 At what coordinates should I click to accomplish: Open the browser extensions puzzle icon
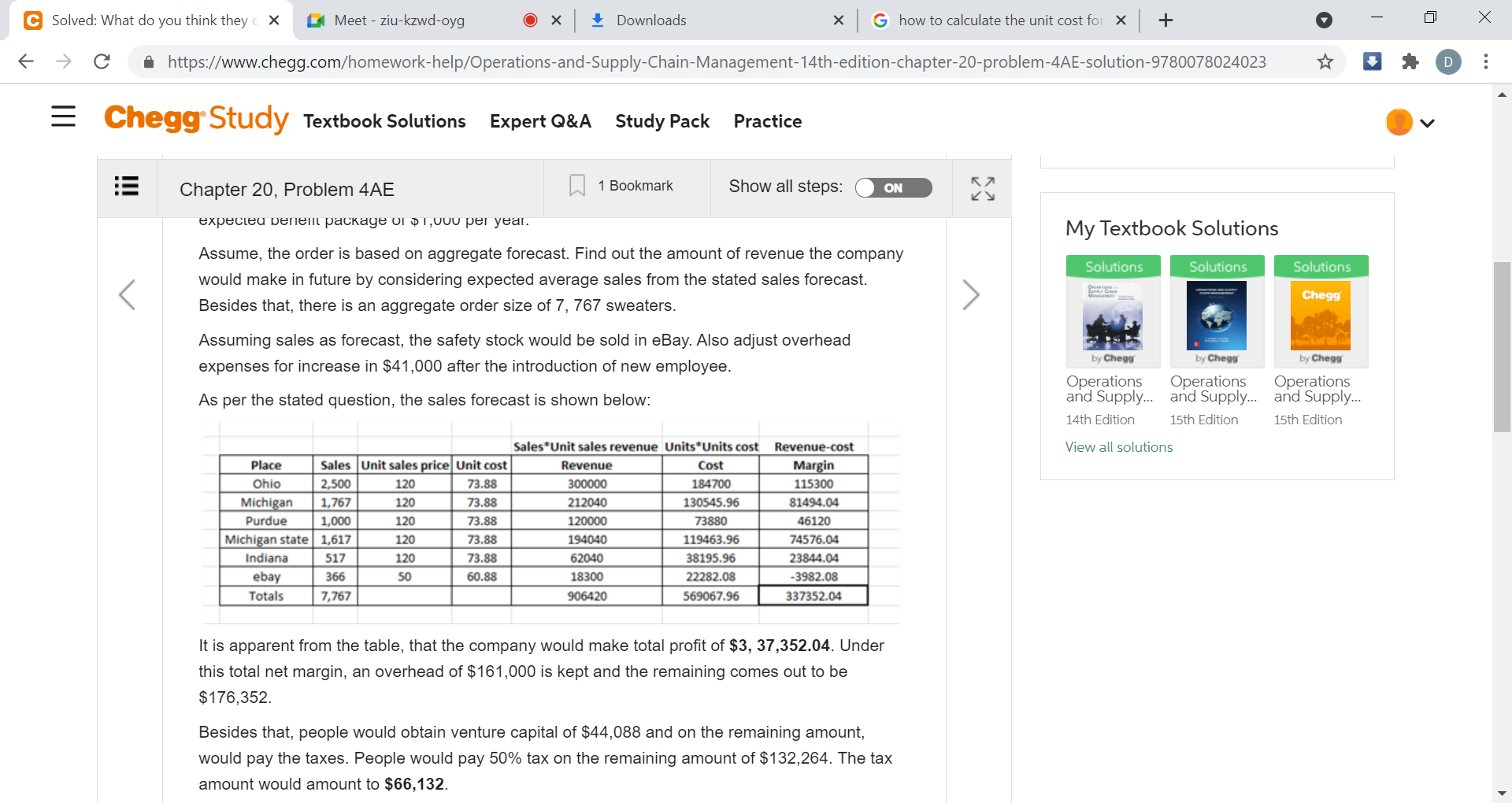(1410, 61)
